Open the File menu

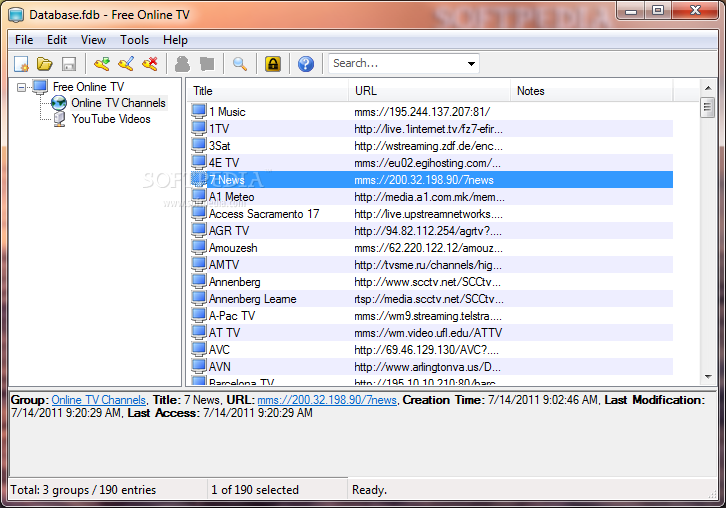pos(24,40)
